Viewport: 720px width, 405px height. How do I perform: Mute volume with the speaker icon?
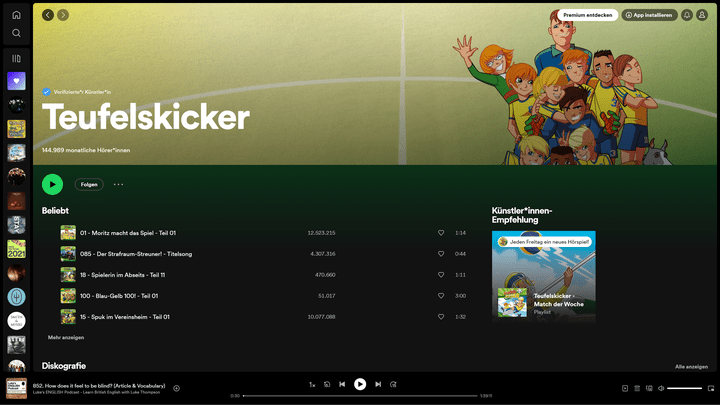pos(661,388)
